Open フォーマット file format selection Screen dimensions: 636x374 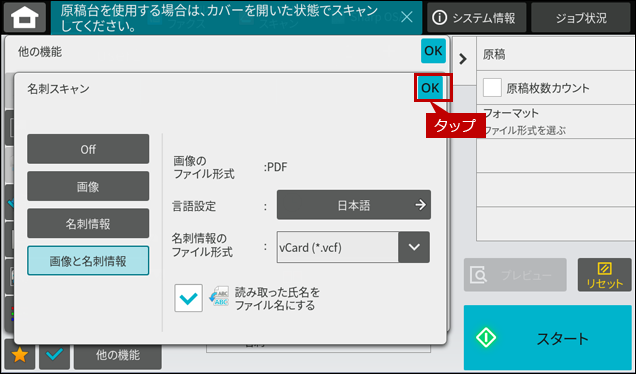(556, 121)
